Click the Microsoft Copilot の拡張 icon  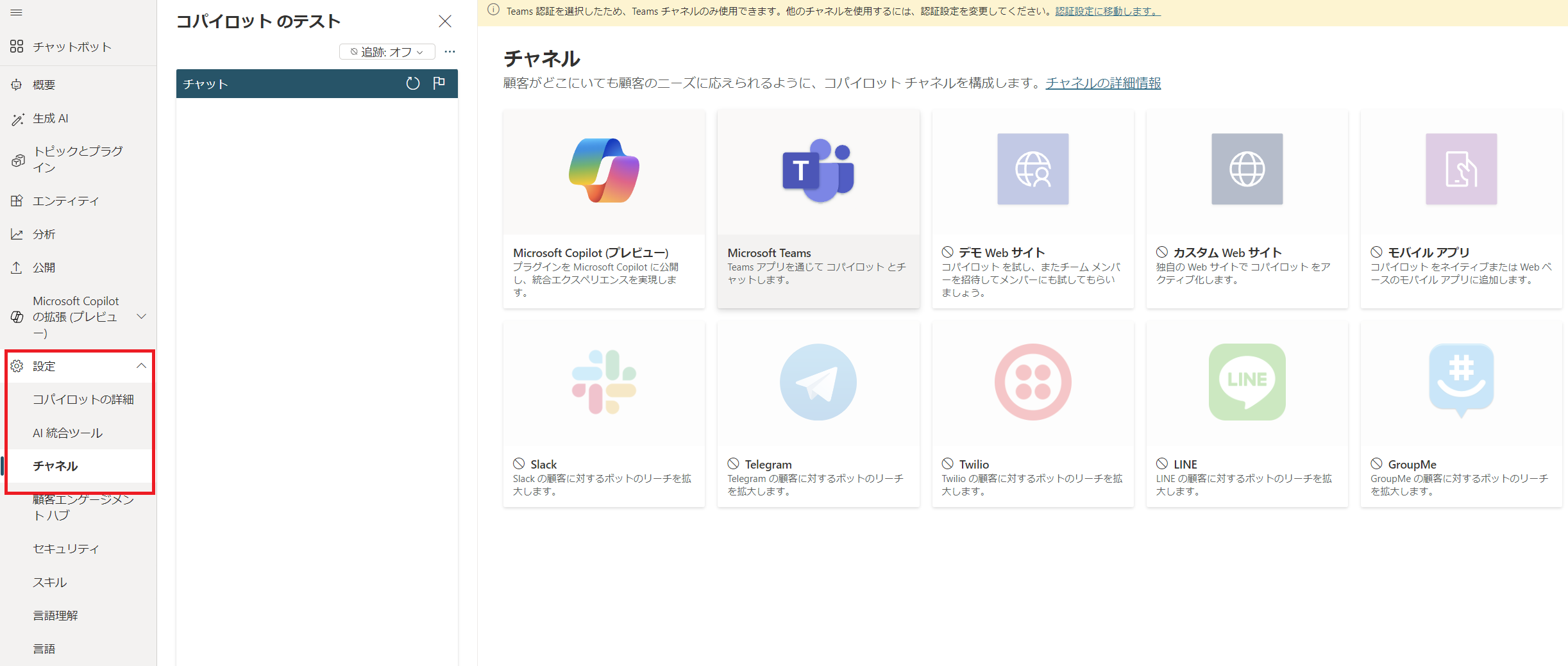coord(17,317)
